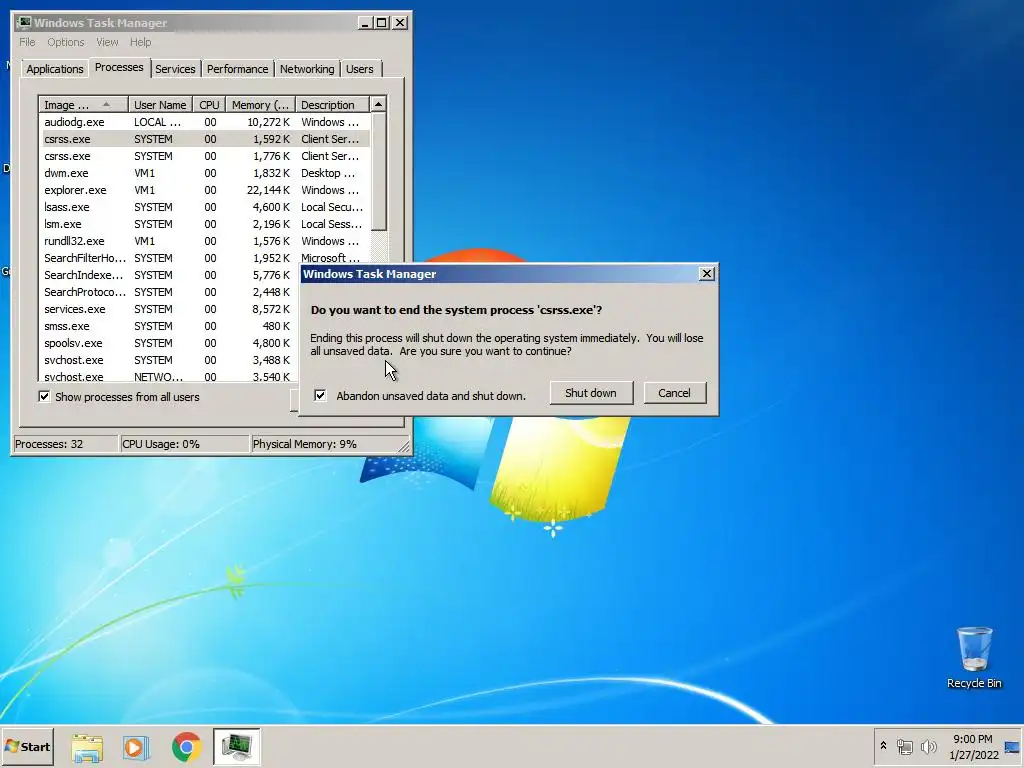
Task: Select the smss.exe process
Action: click(168, 326)
